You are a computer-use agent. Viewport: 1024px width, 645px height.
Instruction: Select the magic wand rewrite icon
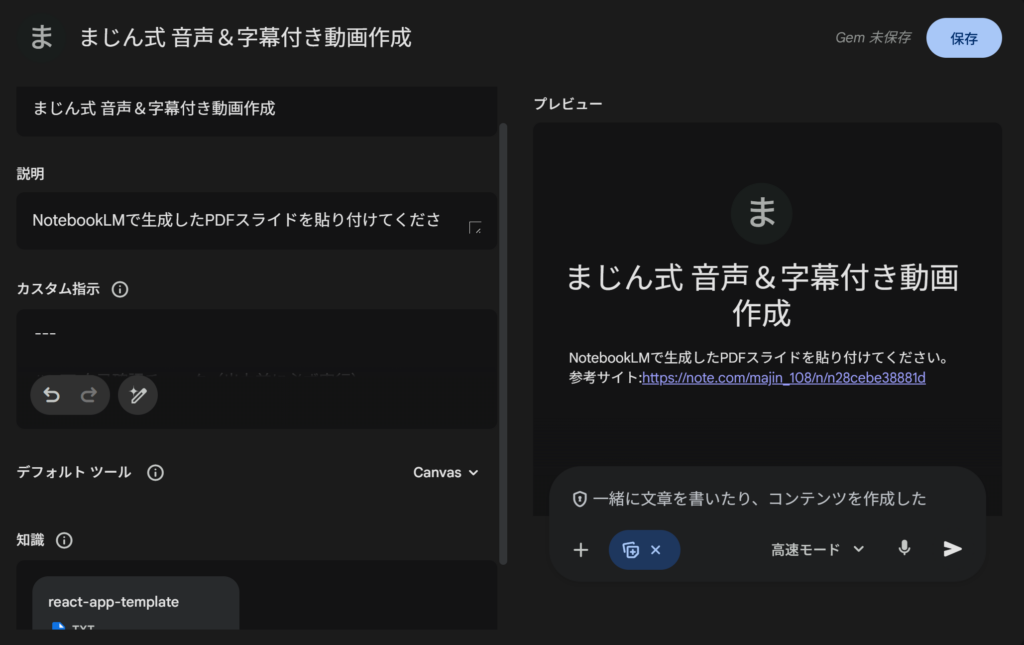[137, 395]
